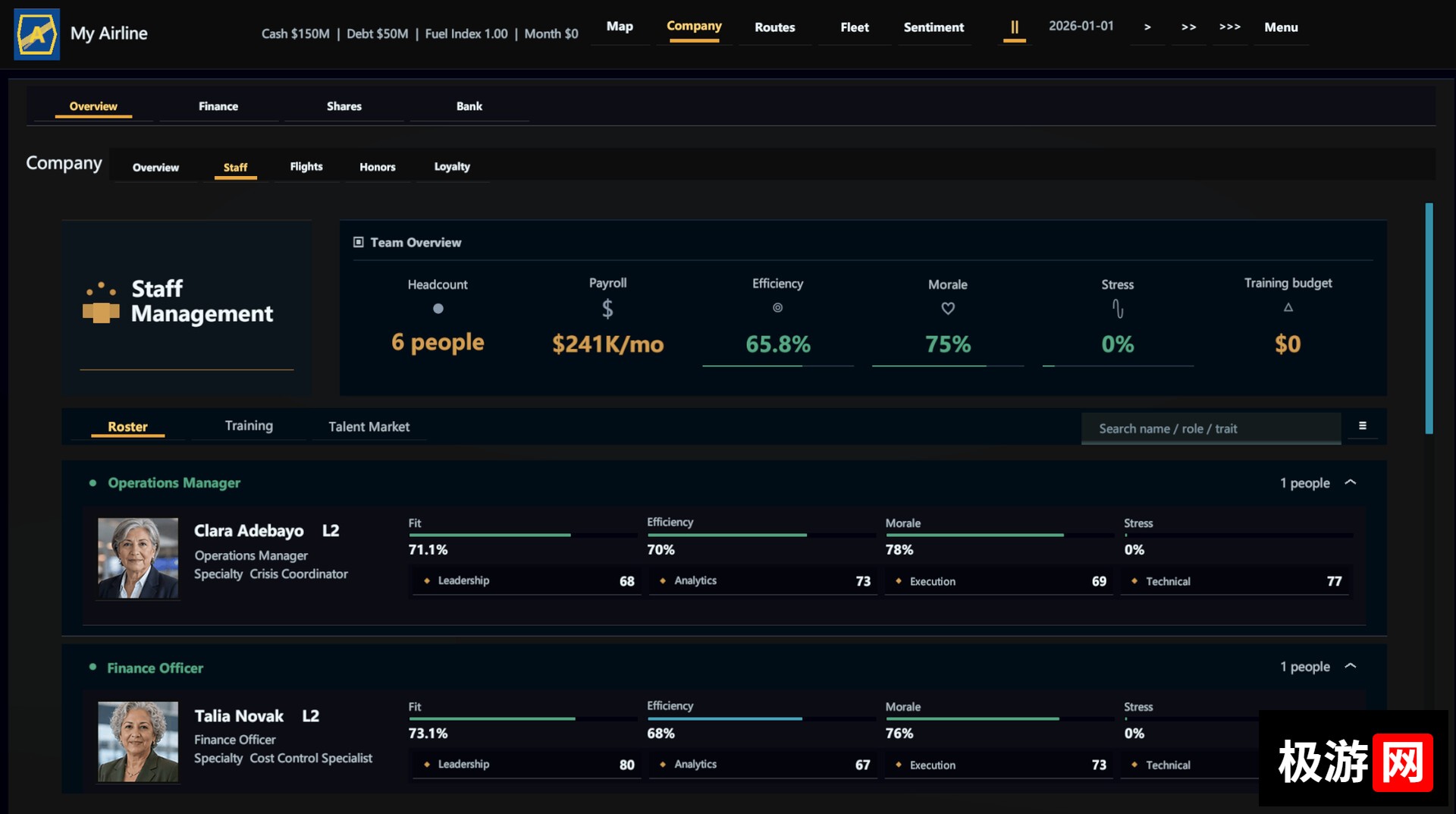
Task: Click Talia Novak's Efficiency progress bar
Action: 761,719
